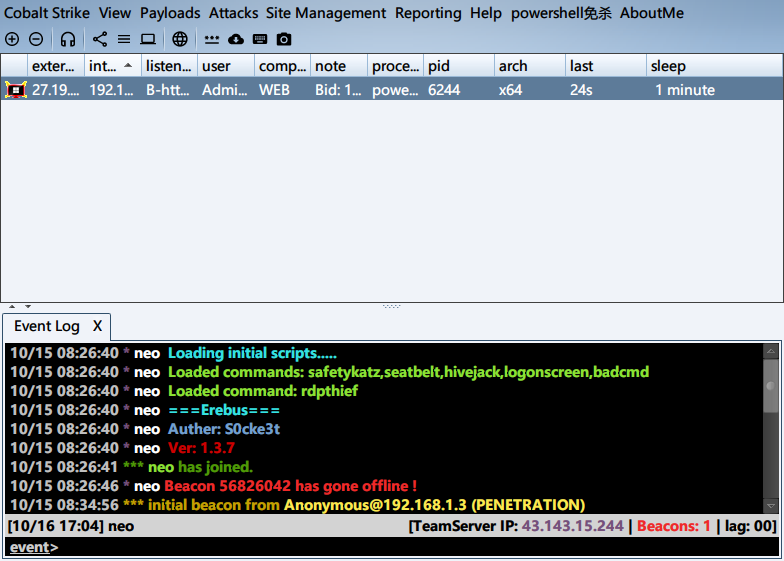Click the 'Auther: S0cke3t' log line

(224, 429)
